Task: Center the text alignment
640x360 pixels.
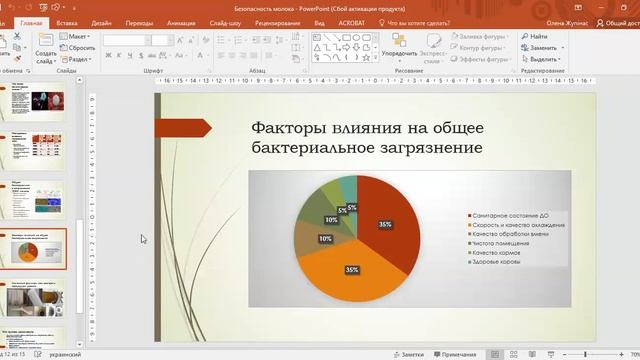Action: click(232, 55)
